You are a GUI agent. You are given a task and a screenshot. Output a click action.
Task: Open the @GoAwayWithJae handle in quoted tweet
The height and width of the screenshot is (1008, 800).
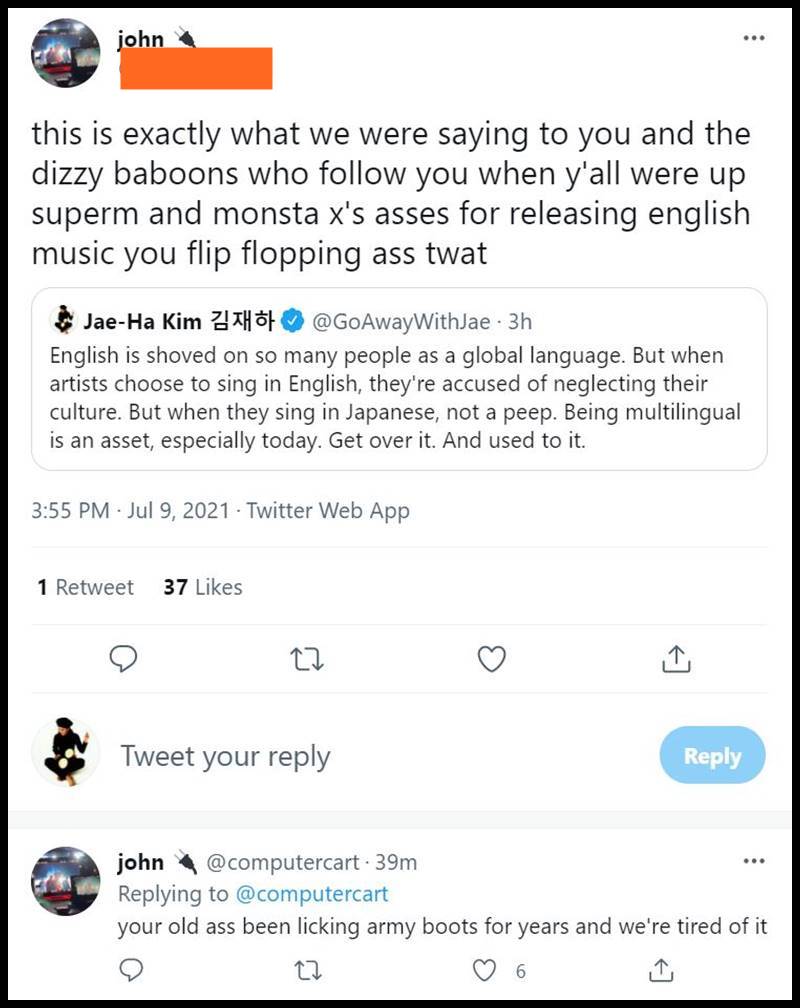tap(401, 321)
